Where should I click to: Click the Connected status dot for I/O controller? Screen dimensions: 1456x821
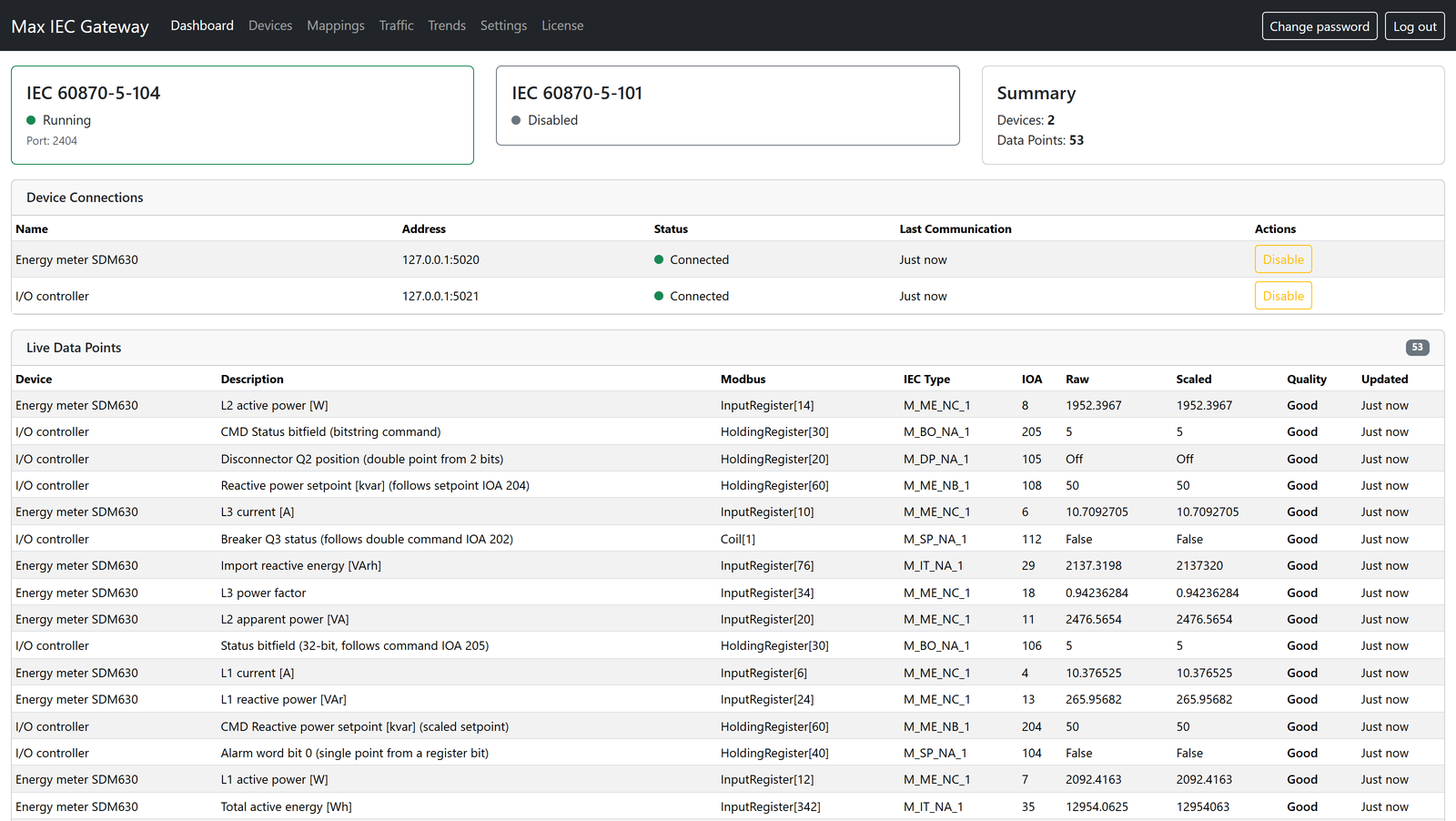[x=659, y=296]
